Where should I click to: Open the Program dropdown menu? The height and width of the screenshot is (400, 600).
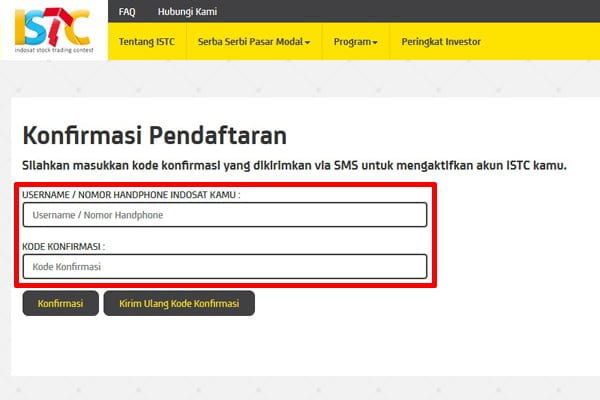point(355,42)
